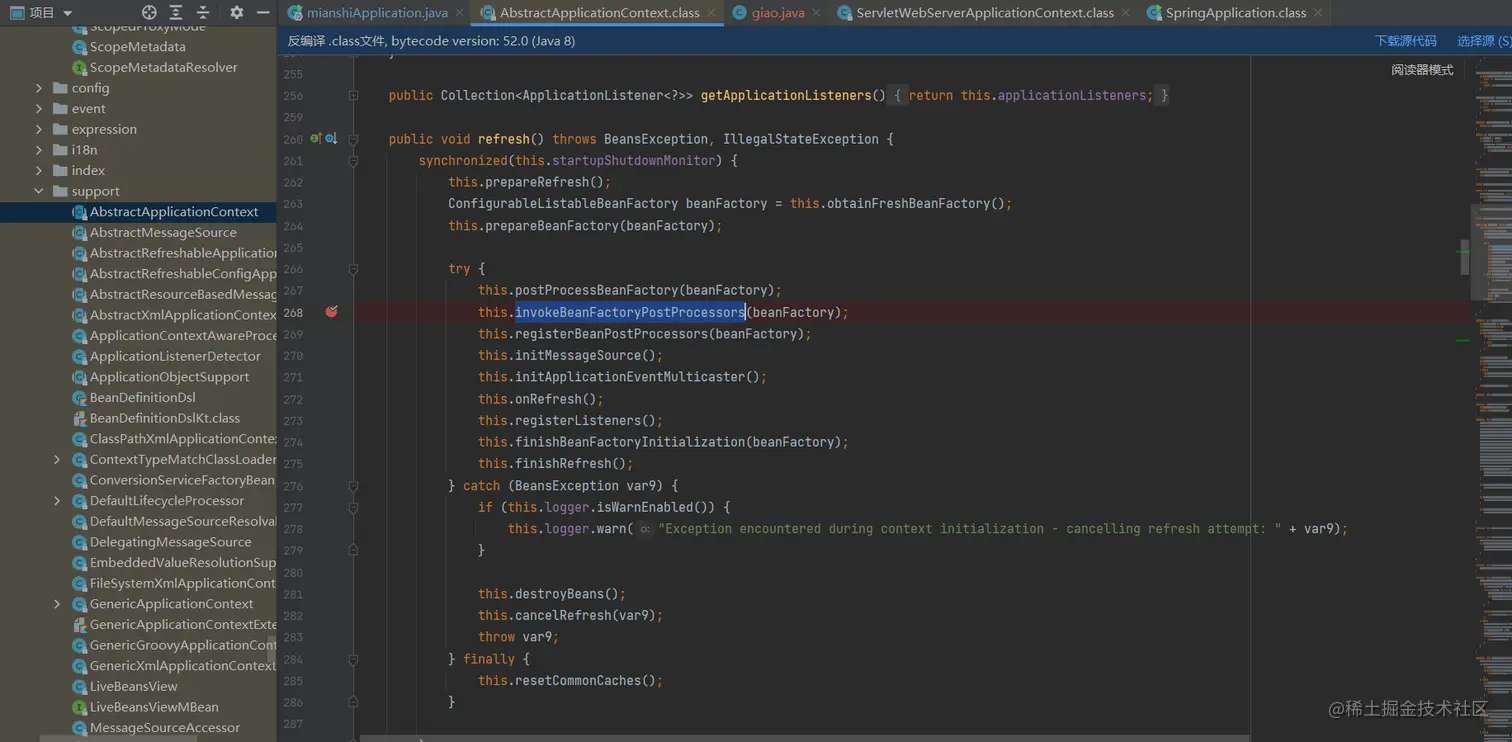Expand the config folder

pyautogui.click(x=39, y=88)
